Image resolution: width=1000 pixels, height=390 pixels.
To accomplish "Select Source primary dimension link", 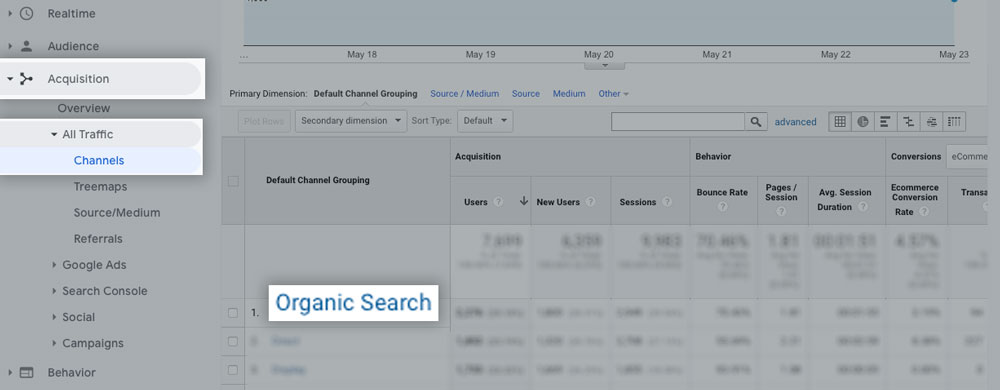I will 526,94.
